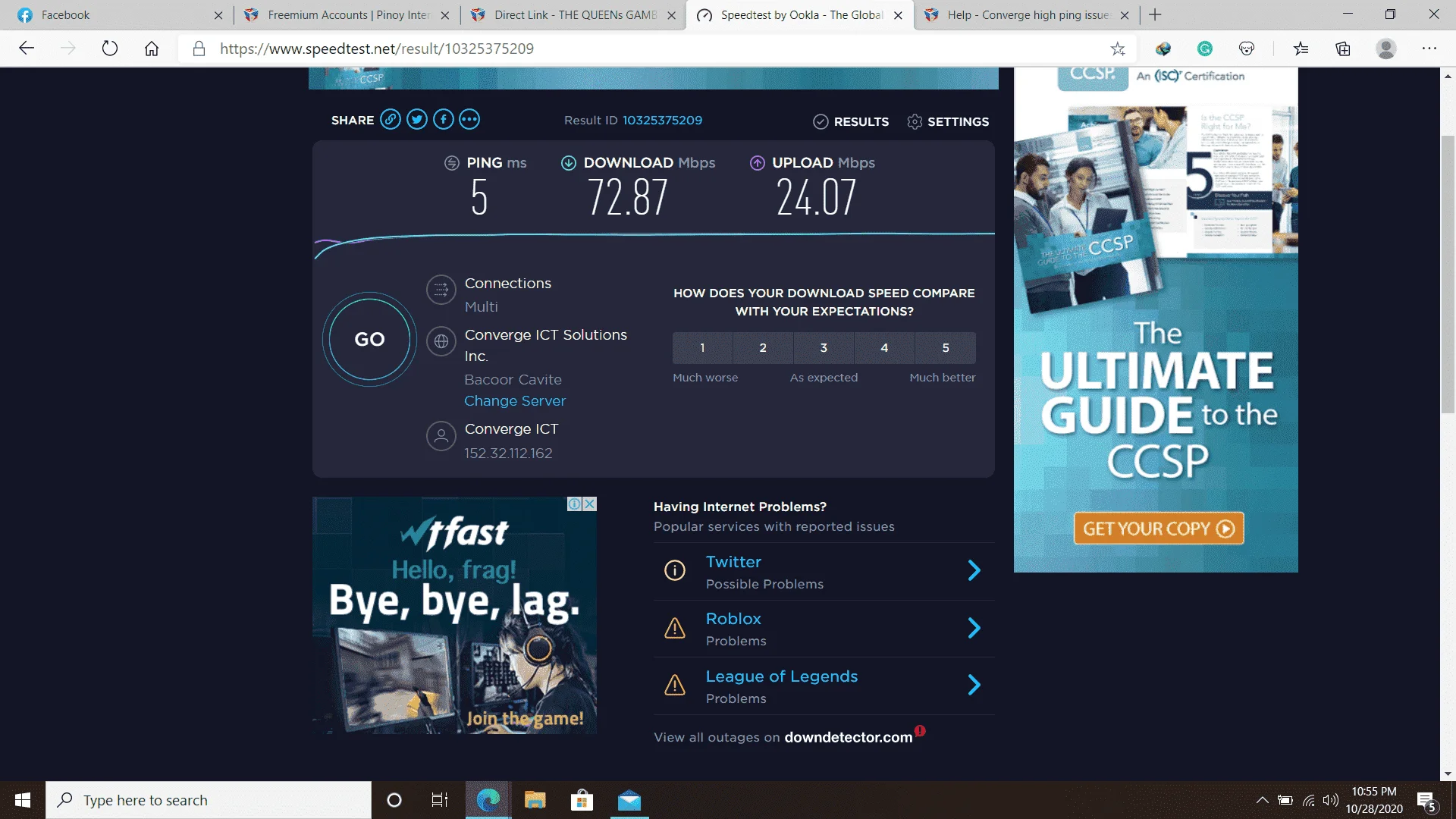Share result on Twitter icon

[417, 120]
